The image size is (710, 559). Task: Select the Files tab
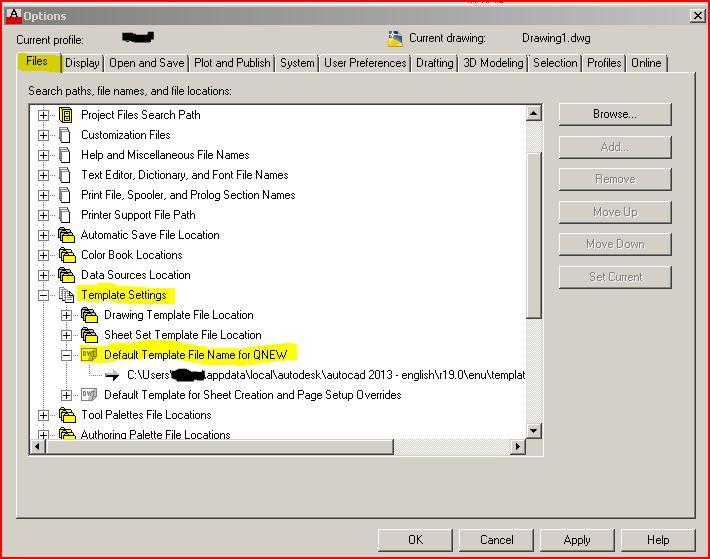(37, 62)
